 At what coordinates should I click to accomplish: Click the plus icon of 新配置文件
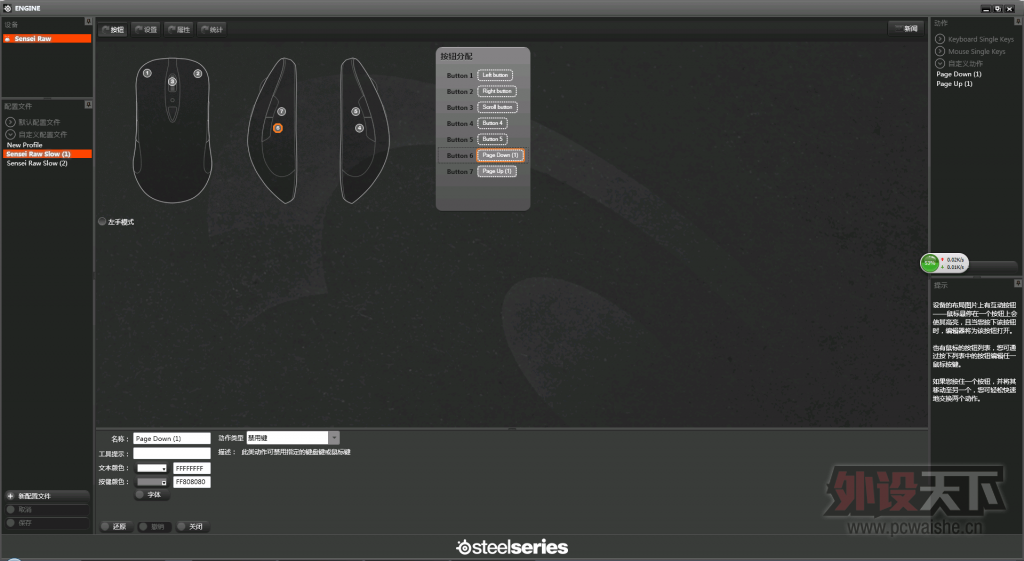coord(10,496)
